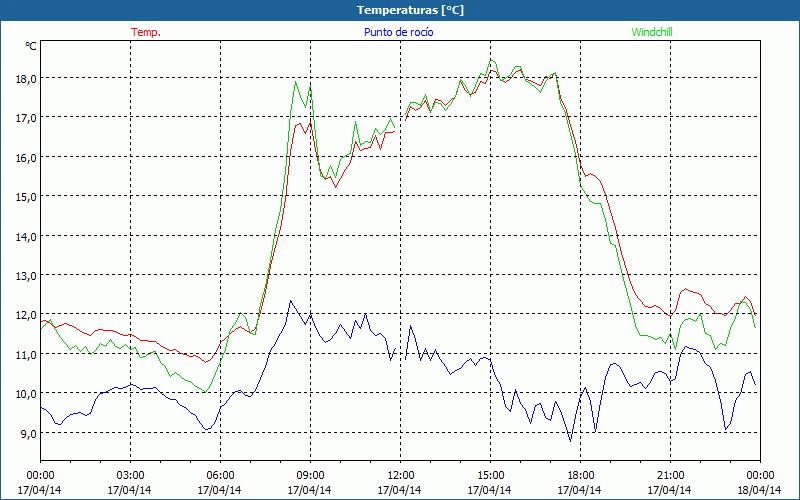Click the 15:00 time axis label
This screenshot has width=800, height=500.
click(x=490, y=476)
